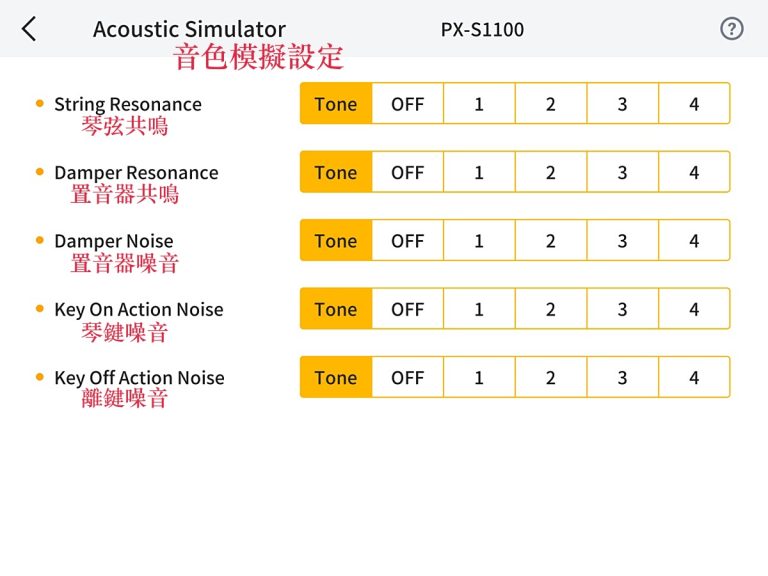Image resolution: width=768 pixels, height=576 pixels.
Task: Disable Damper Noise with OFF
Action: click(x=407, y=241)
